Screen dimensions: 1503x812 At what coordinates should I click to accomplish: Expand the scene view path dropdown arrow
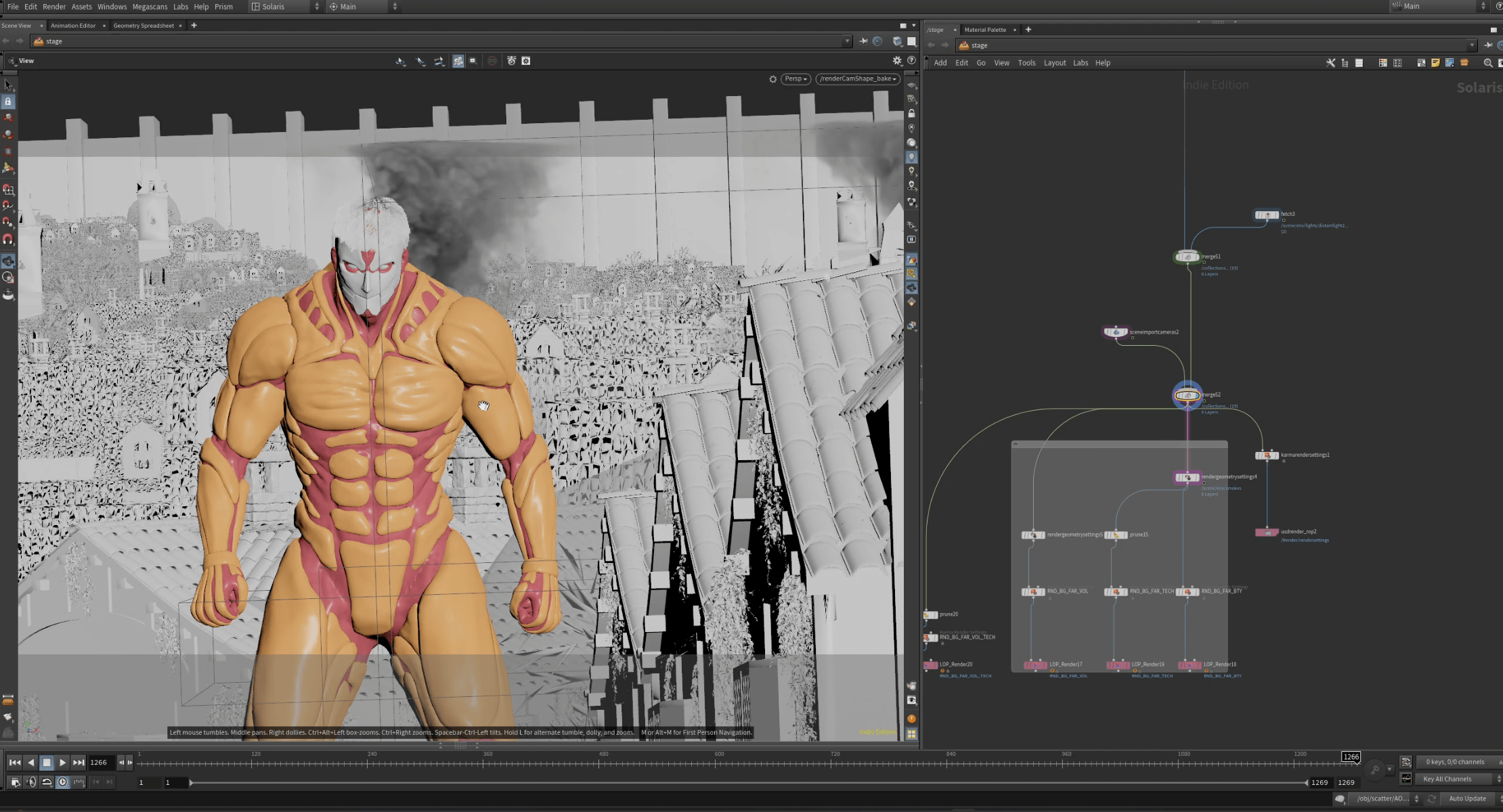[847, 41]
